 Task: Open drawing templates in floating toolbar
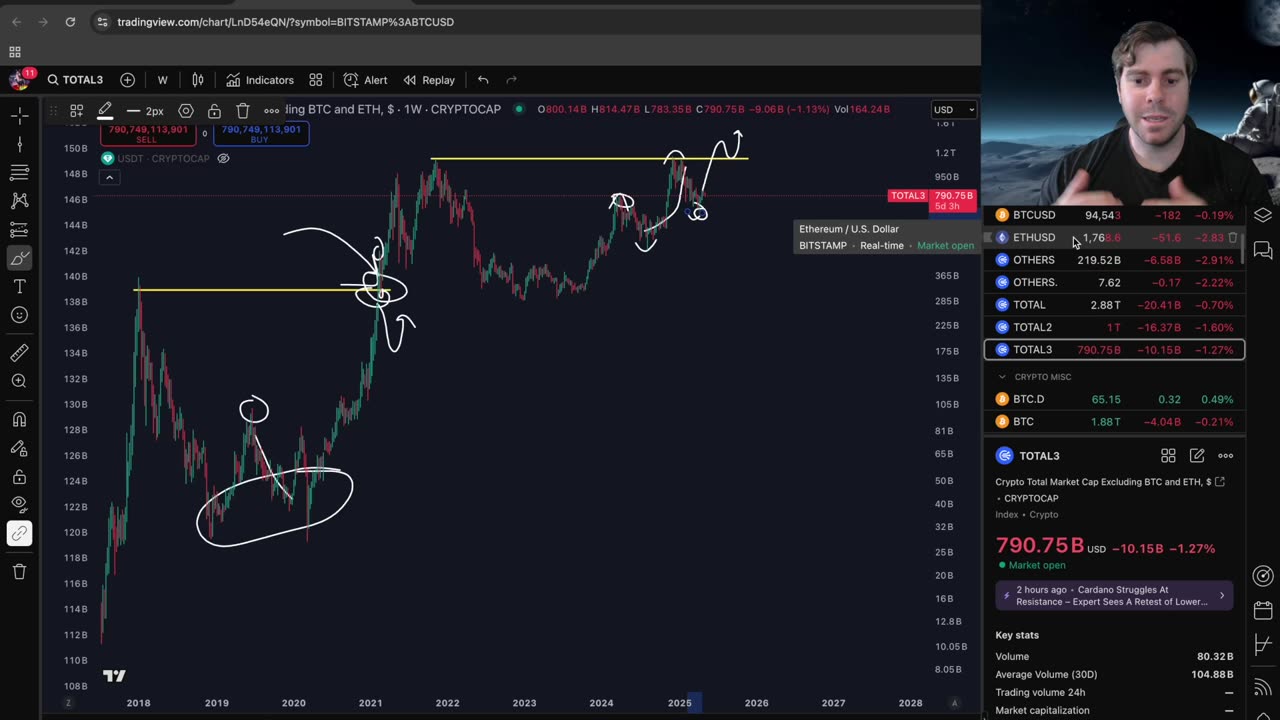(76, 111)
